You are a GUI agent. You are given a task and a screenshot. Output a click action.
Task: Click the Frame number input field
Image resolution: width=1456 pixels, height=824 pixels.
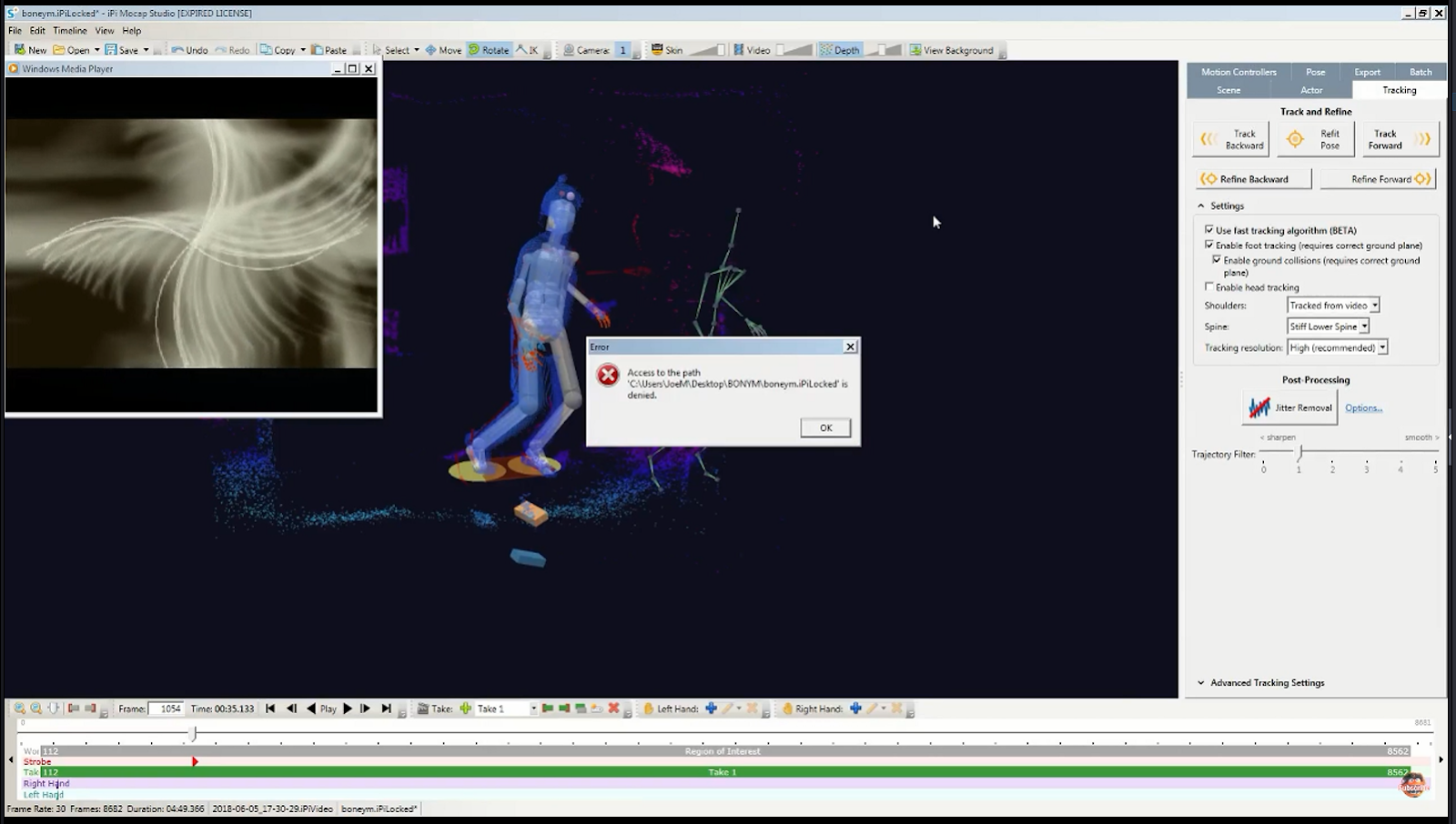(167, 708)
